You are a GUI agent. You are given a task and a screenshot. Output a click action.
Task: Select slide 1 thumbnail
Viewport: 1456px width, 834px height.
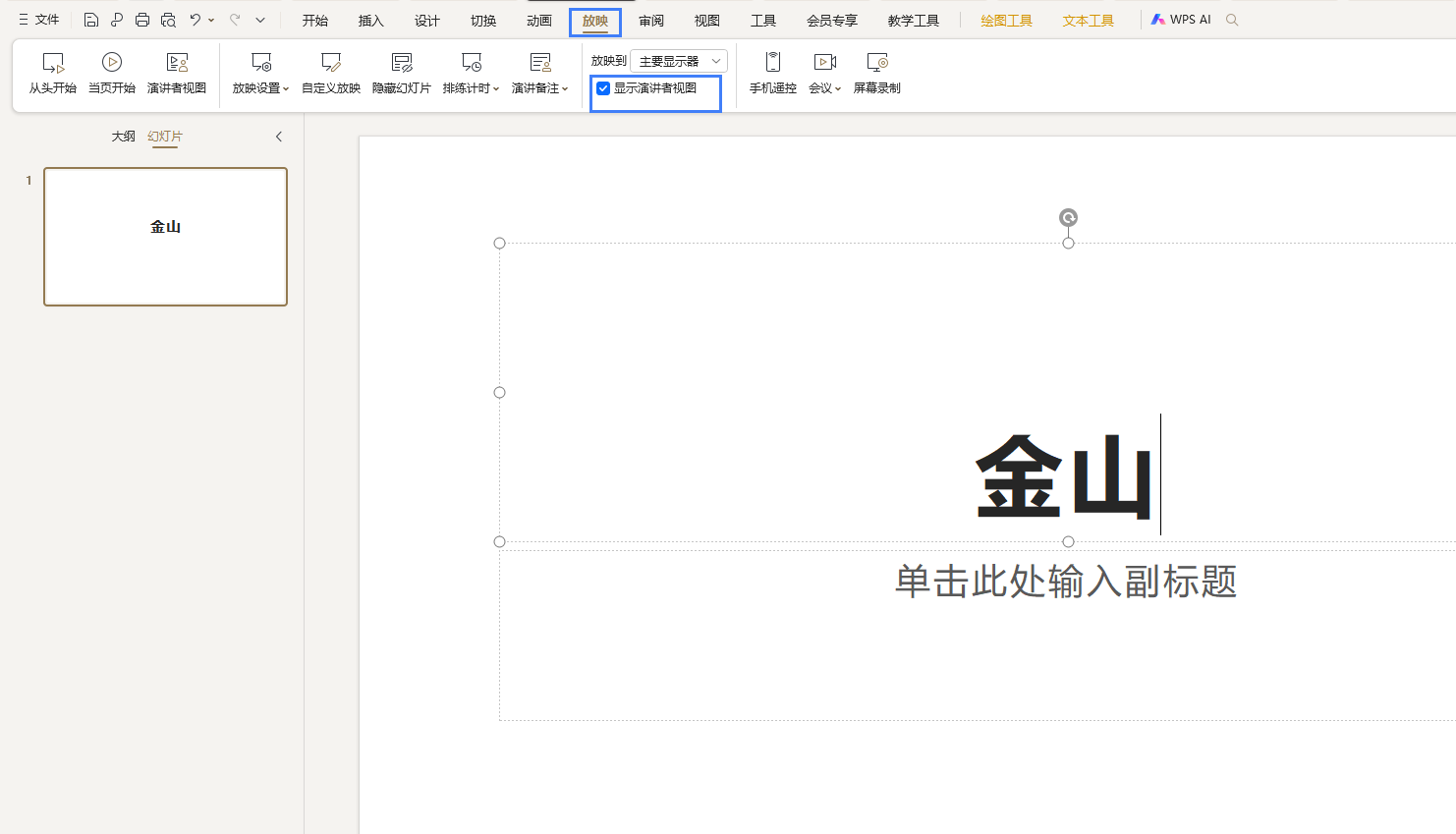point(165,237)
